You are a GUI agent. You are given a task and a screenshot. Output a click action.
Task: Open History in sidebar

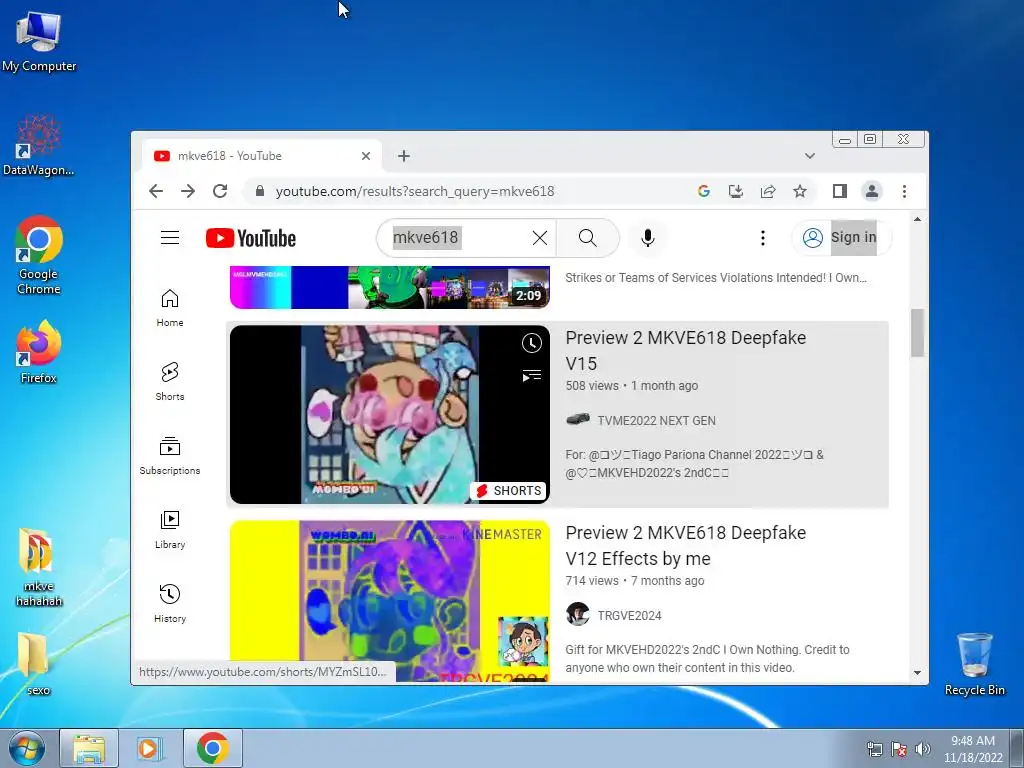point(170,603)
